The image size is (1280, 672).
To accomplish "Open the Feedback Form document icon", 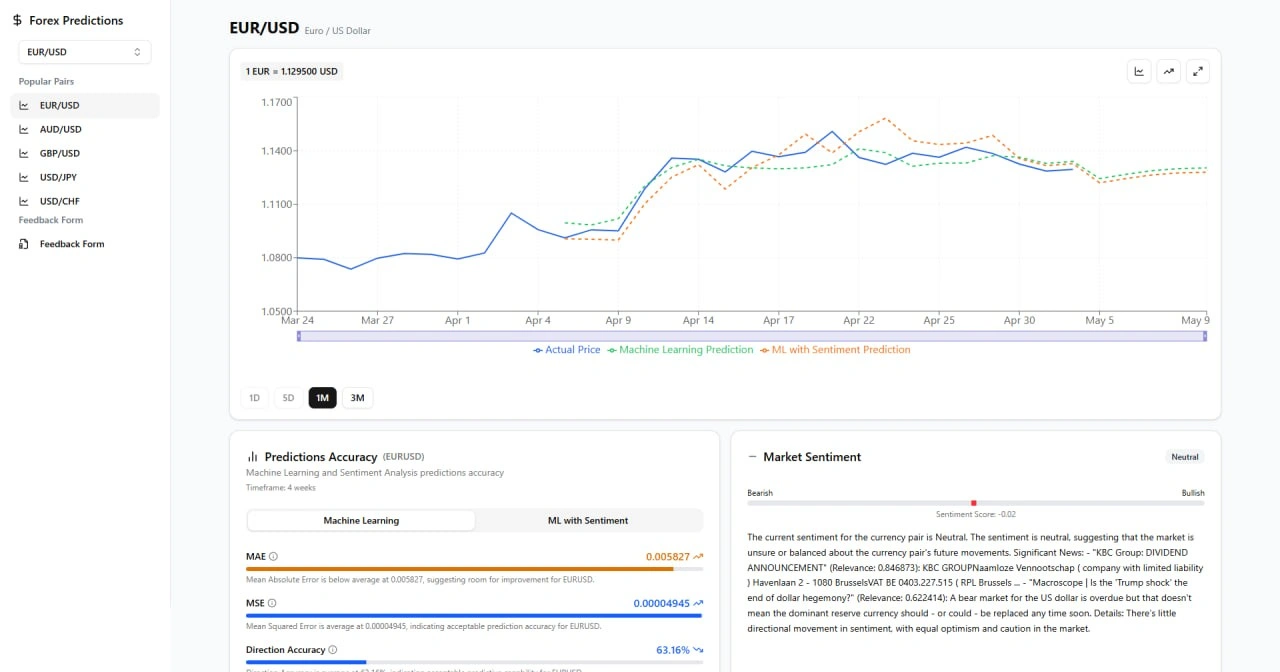I will 24,243.
